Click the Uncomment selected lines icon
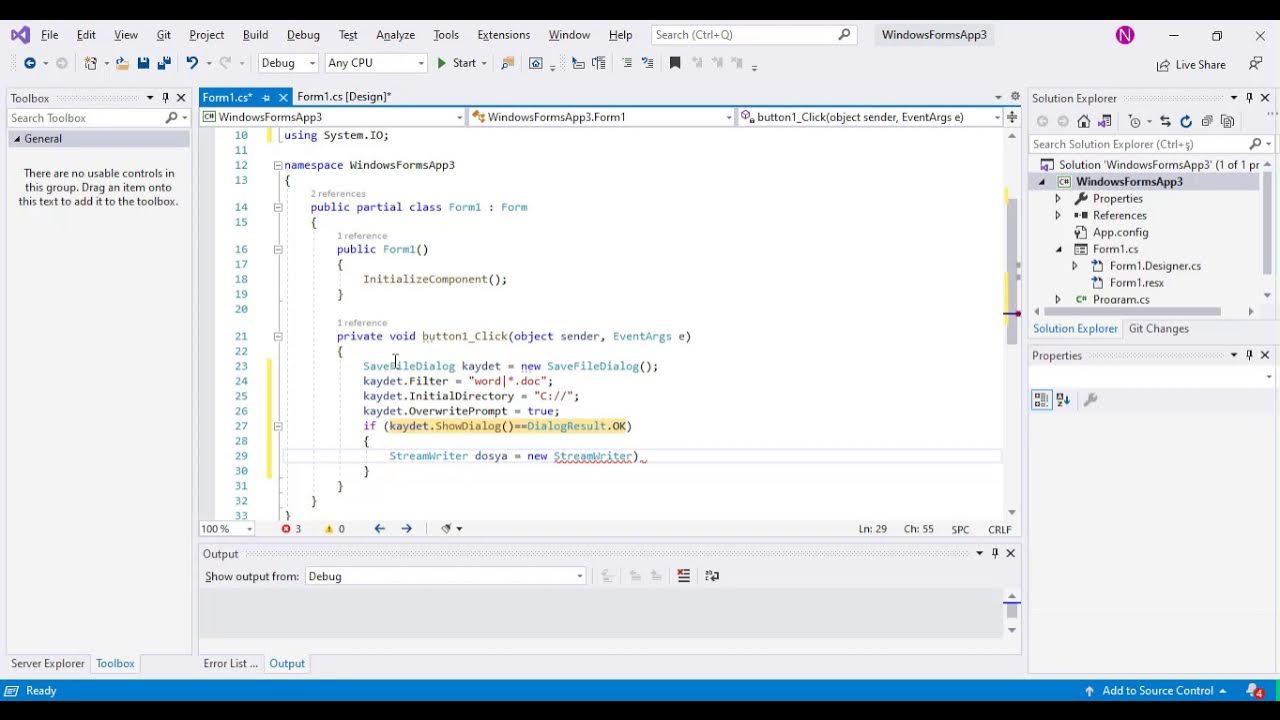Viewport: 1280px width, 720px height. click(648, 63)
